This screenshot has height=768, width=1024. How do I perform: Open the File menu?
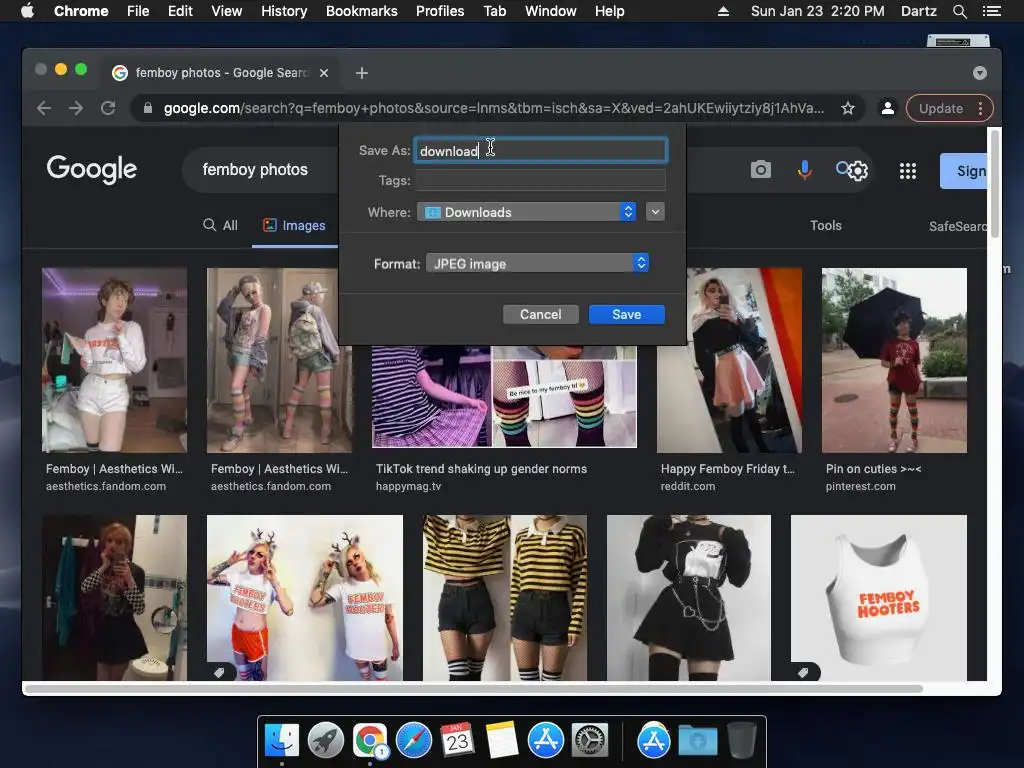(x=138, y=11)
